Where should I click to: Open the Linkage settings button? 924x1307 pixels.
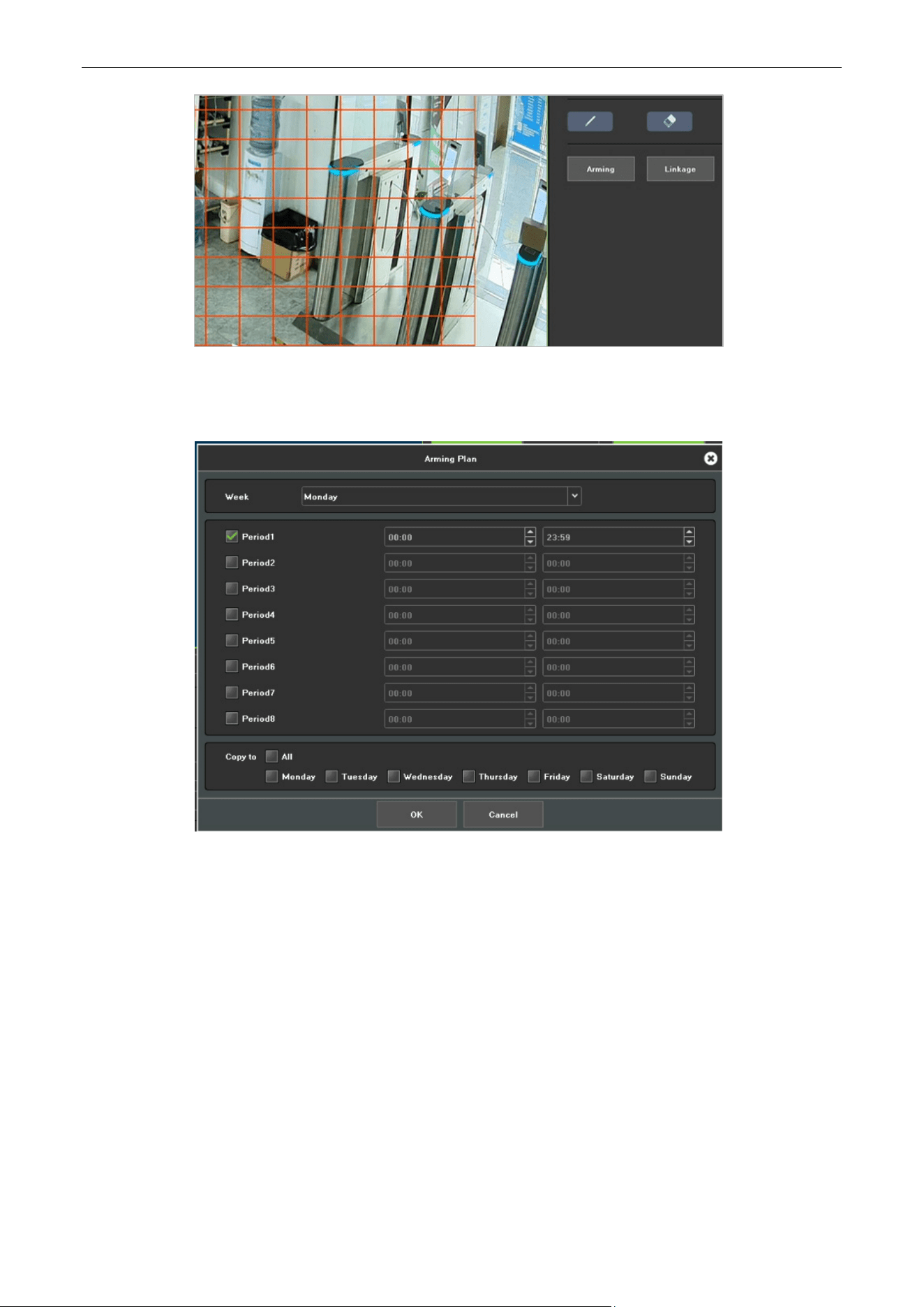[680, 169]
